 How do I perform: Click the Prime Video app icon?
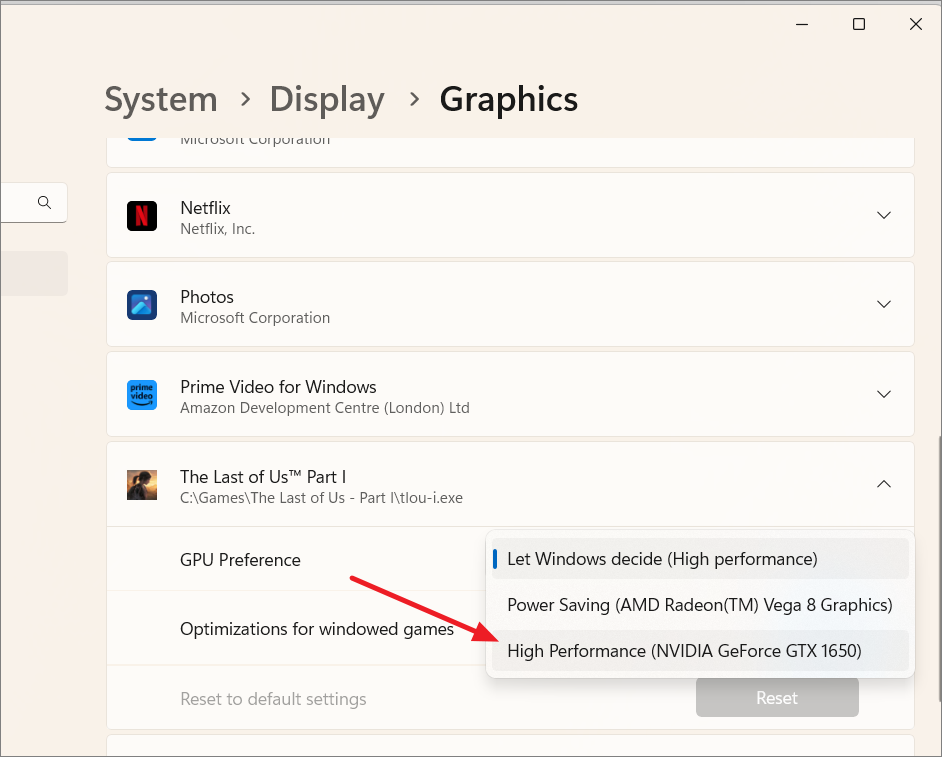coord(142,395)
